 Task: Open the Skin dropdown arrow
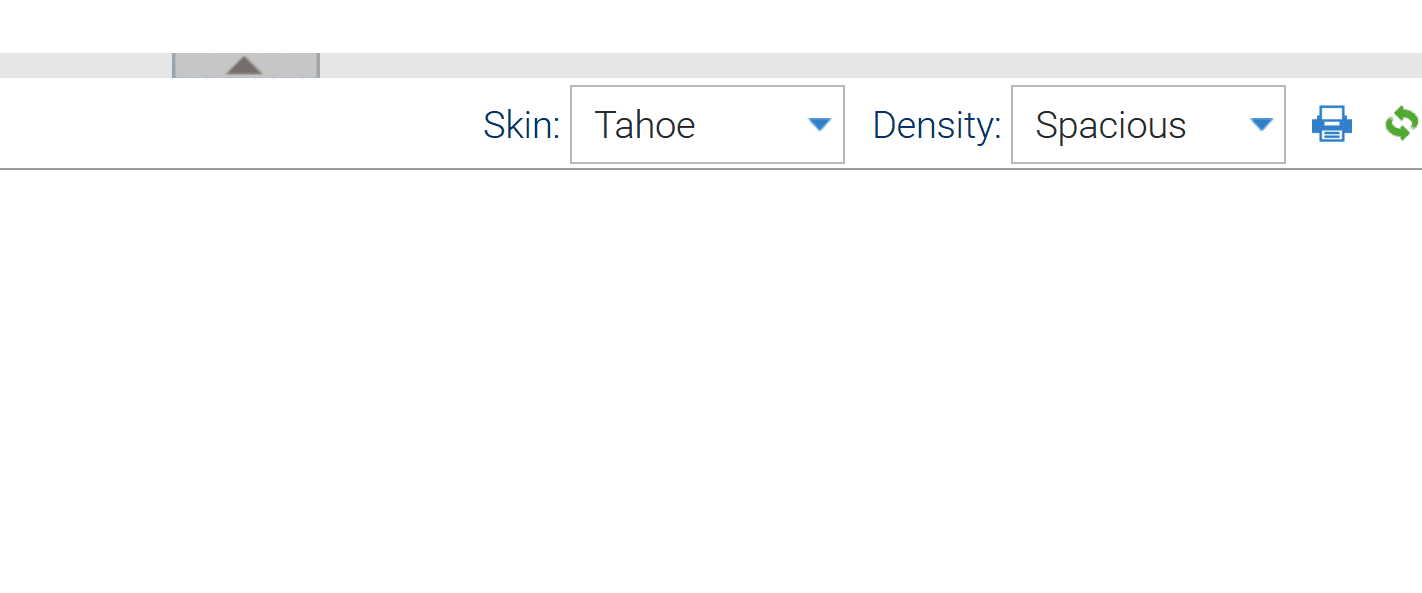click(x=819, y=124)
